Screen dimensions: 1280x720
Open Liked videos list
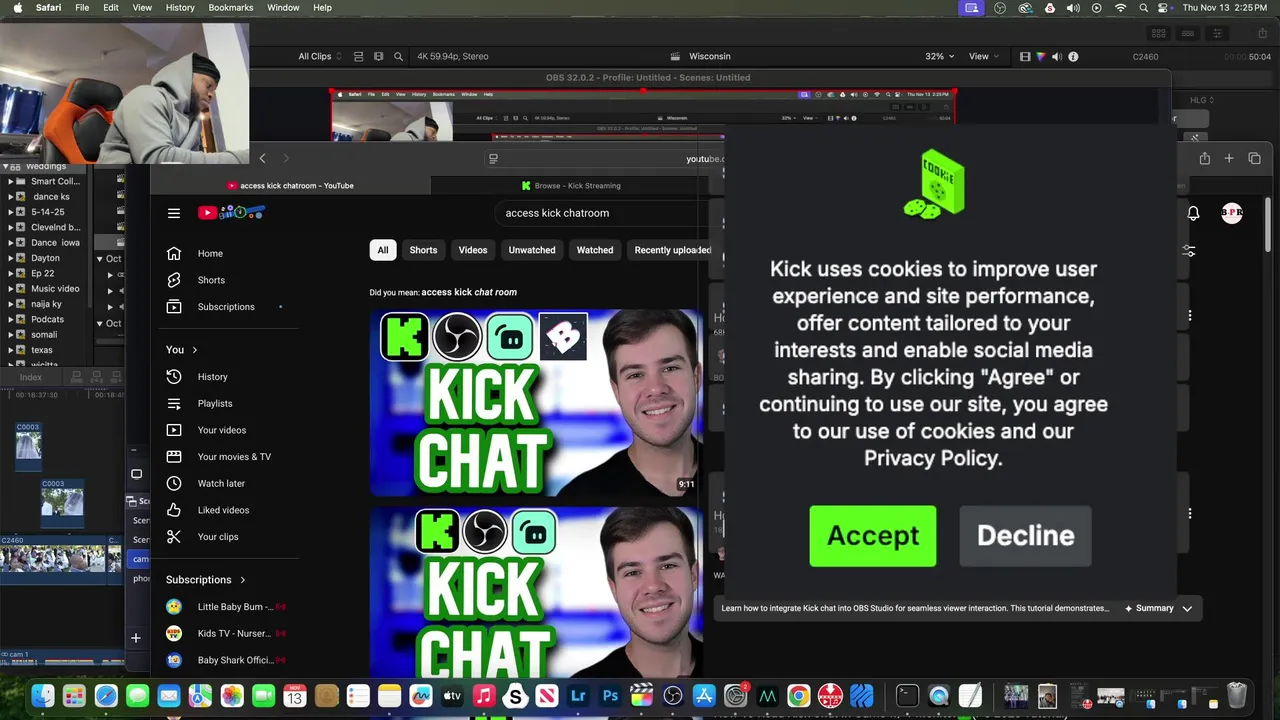point(223,510)
